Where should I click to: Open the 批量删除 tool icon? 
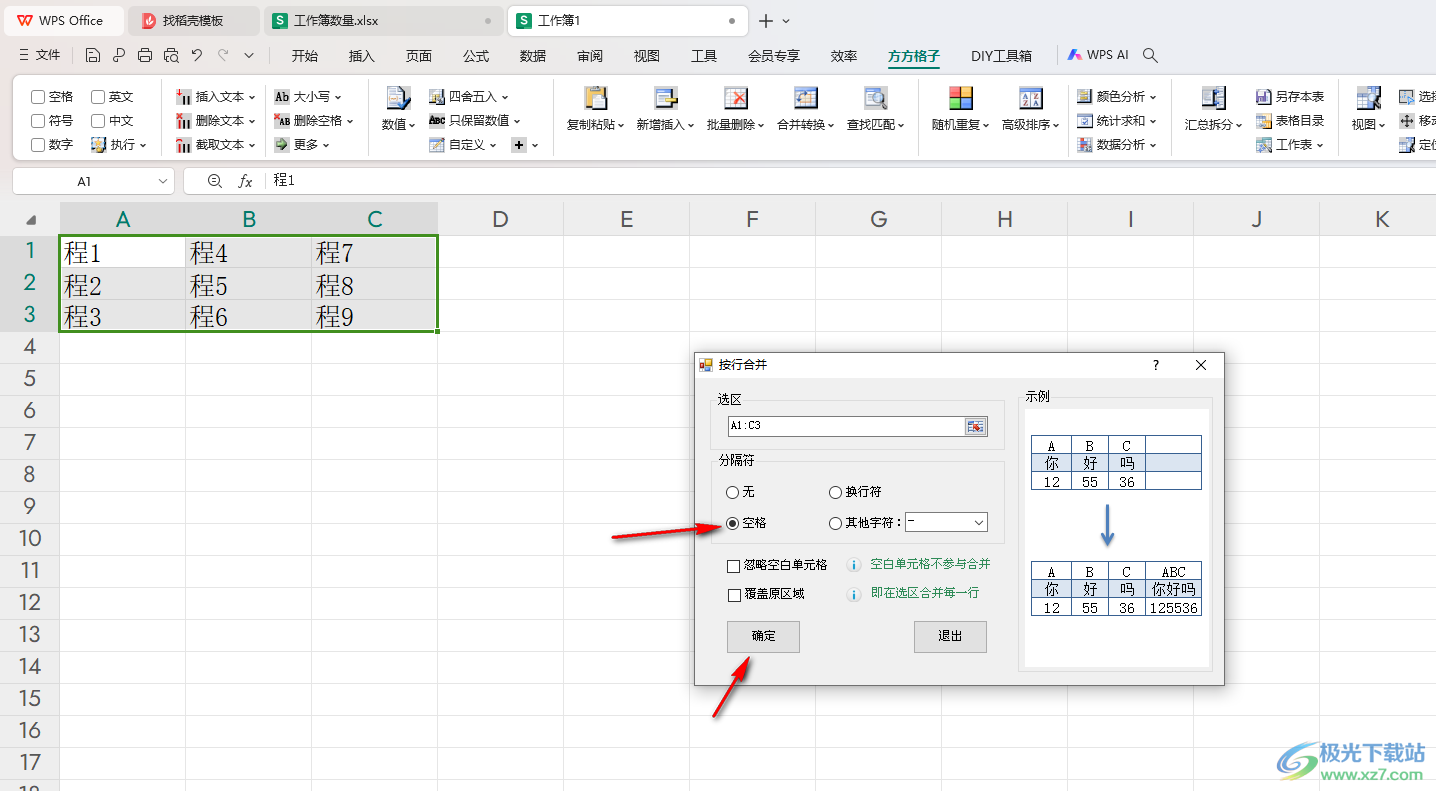click(736, 98)
